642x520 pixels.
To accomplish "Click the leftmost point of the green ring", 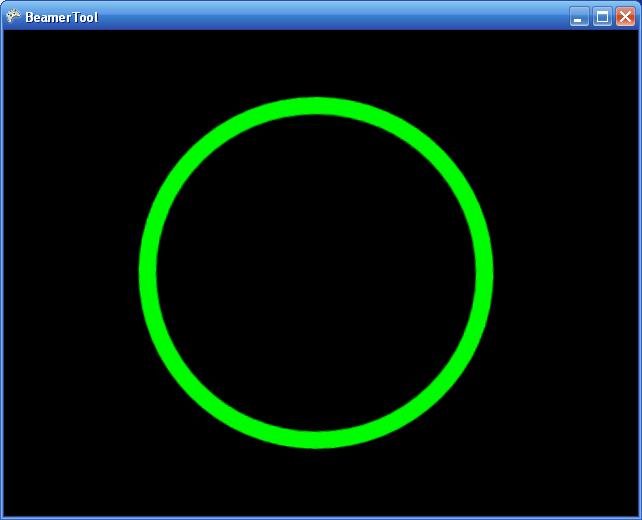I will pos(148,272).
